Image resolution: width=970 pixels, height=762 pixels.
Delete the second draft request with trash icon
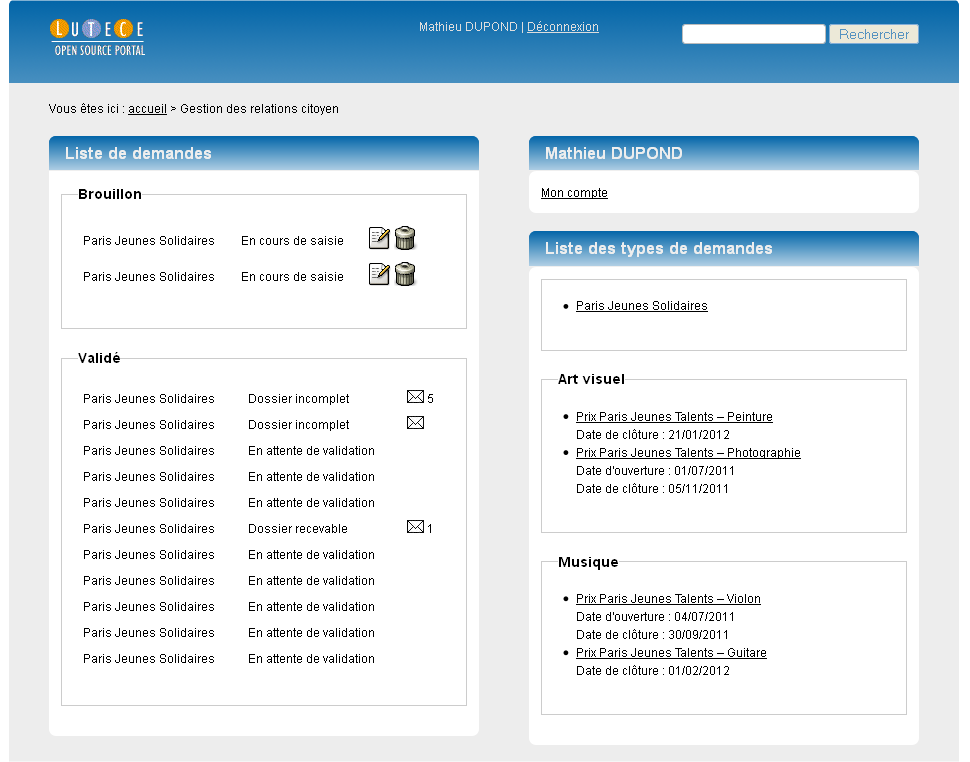[405, 274]
